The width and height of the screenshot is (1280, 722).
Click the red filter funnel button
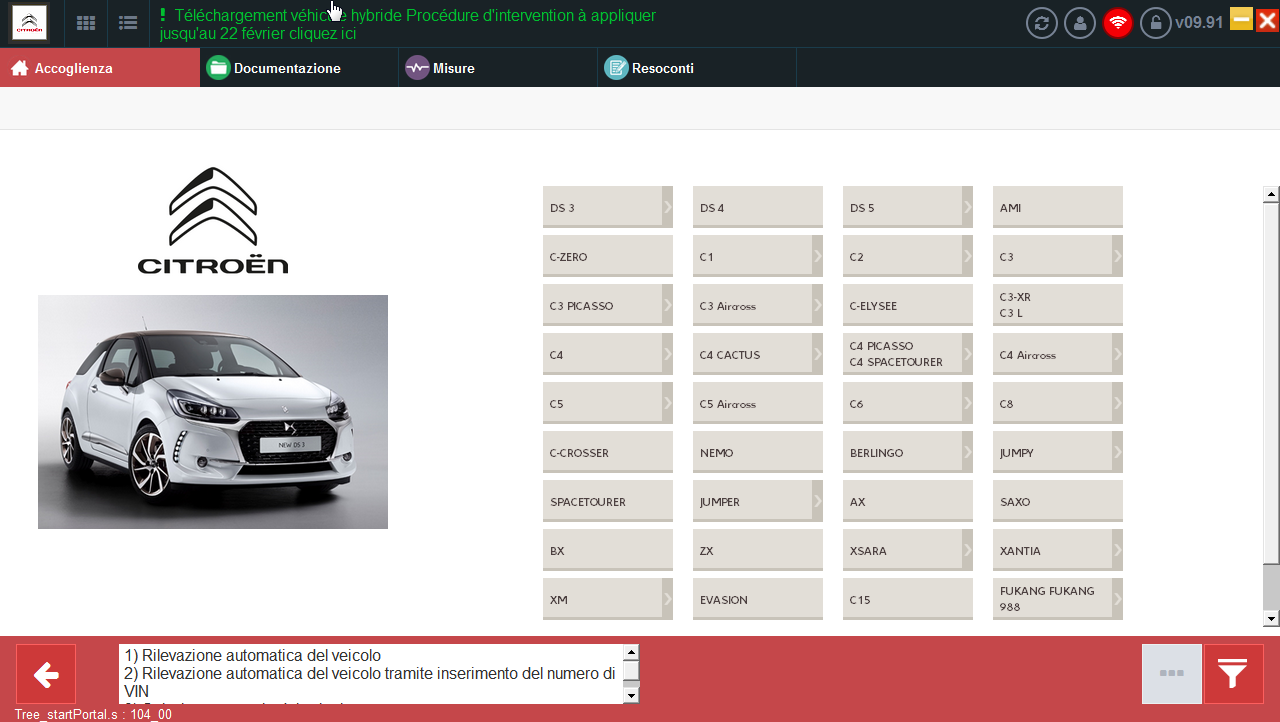pyautogui.click(x=1234, y=674)
